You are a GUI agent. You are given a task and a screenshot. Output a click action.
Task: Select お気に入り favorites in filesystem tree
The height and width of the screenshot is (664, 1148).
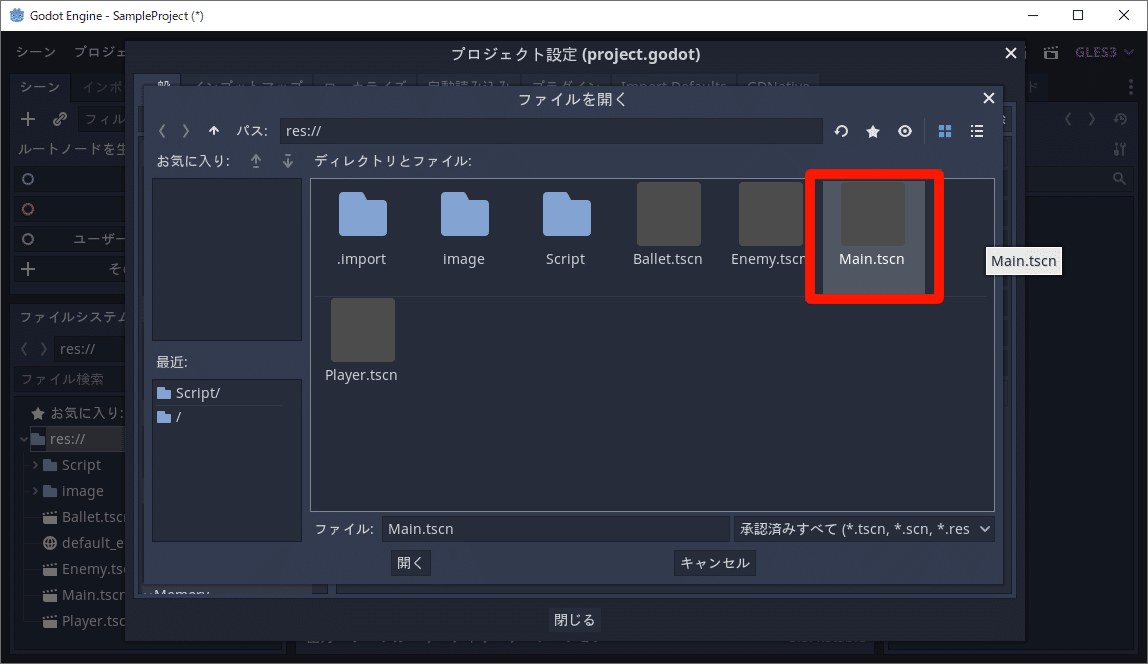78,414
